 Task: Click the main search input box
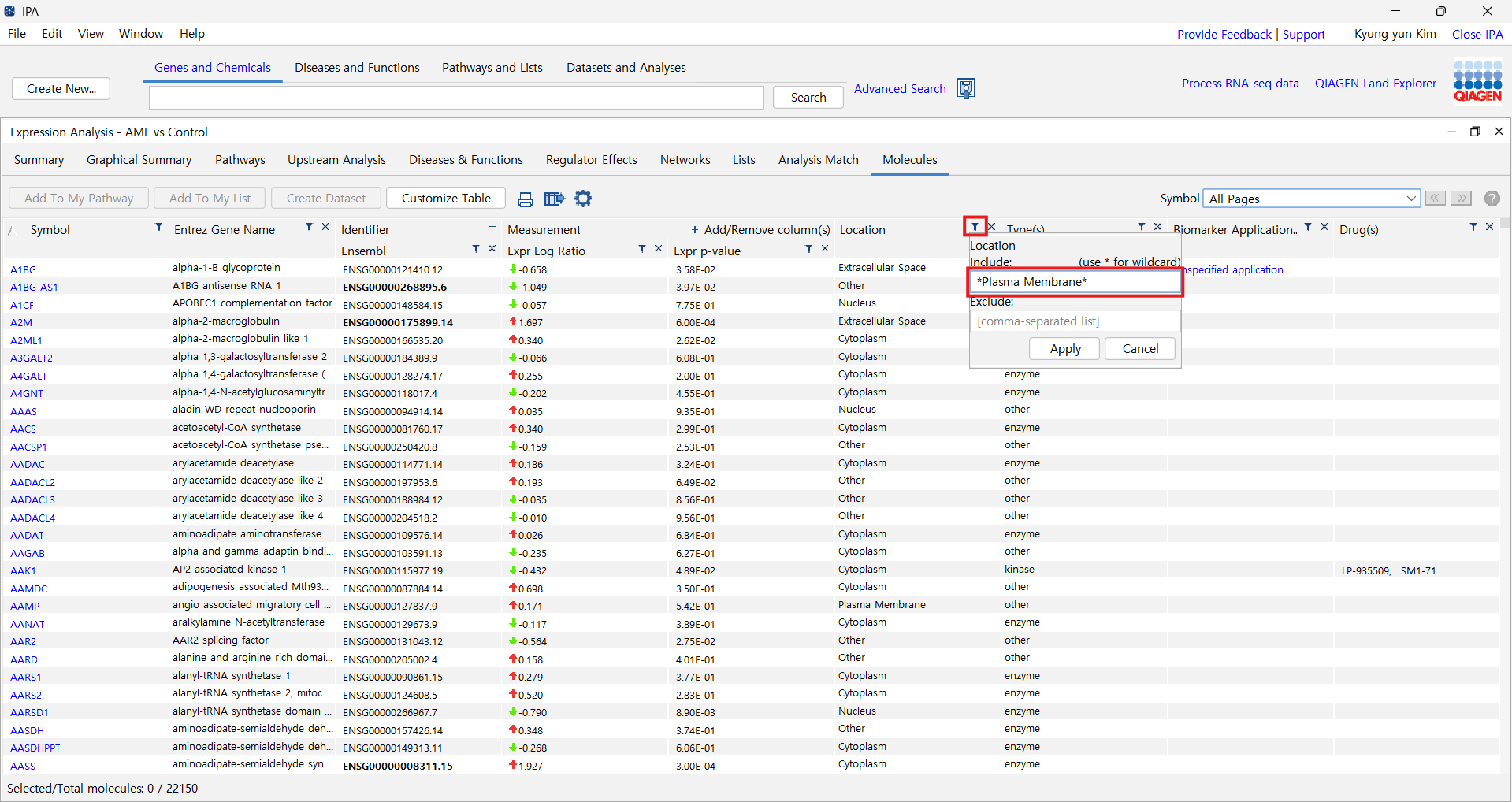pyautogui.click(x=456, y=97)
